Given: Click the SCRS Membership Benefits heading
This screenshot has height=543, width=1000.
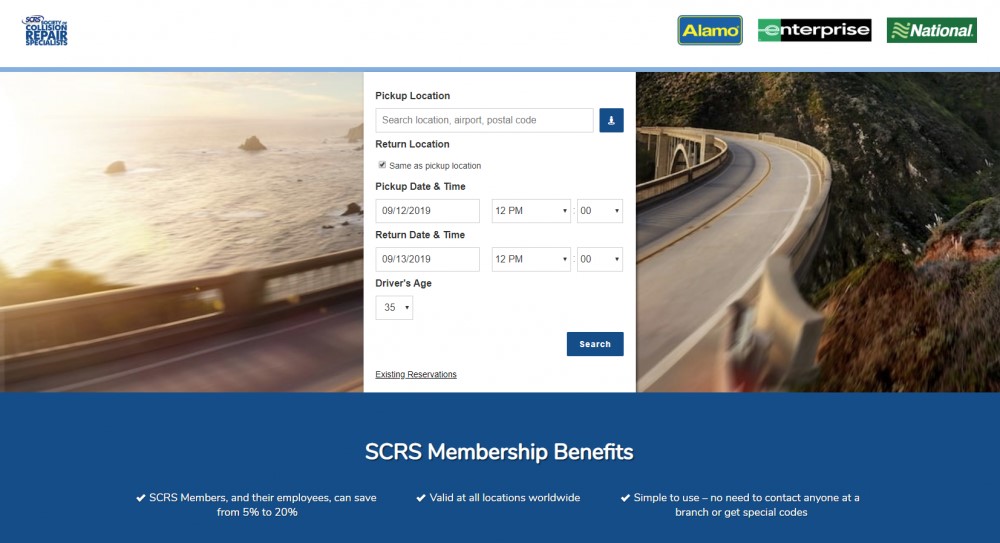Looking at the screenshot, I should click(499, 452).
